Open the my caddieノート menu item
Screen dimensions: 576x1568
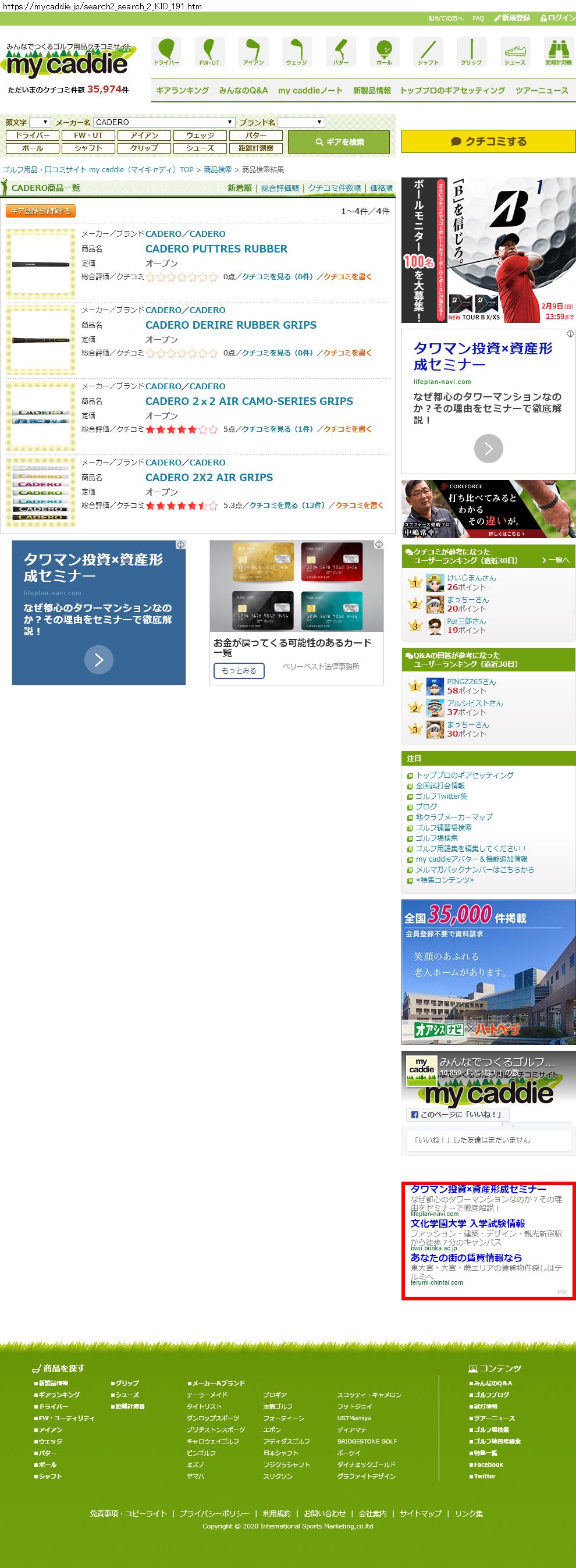tap(311, 90)
